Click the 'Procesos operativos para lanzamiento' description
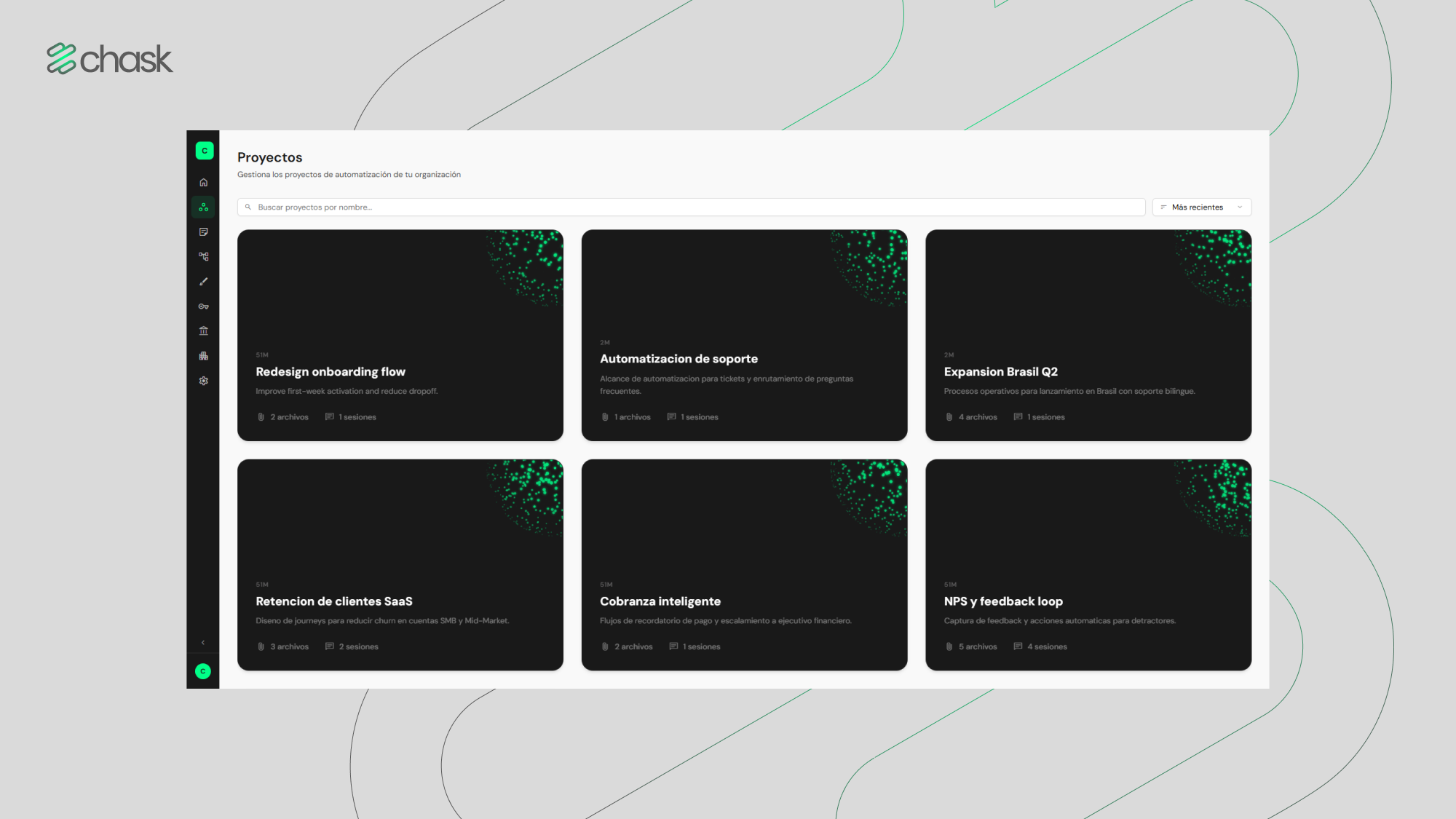 1069,392
